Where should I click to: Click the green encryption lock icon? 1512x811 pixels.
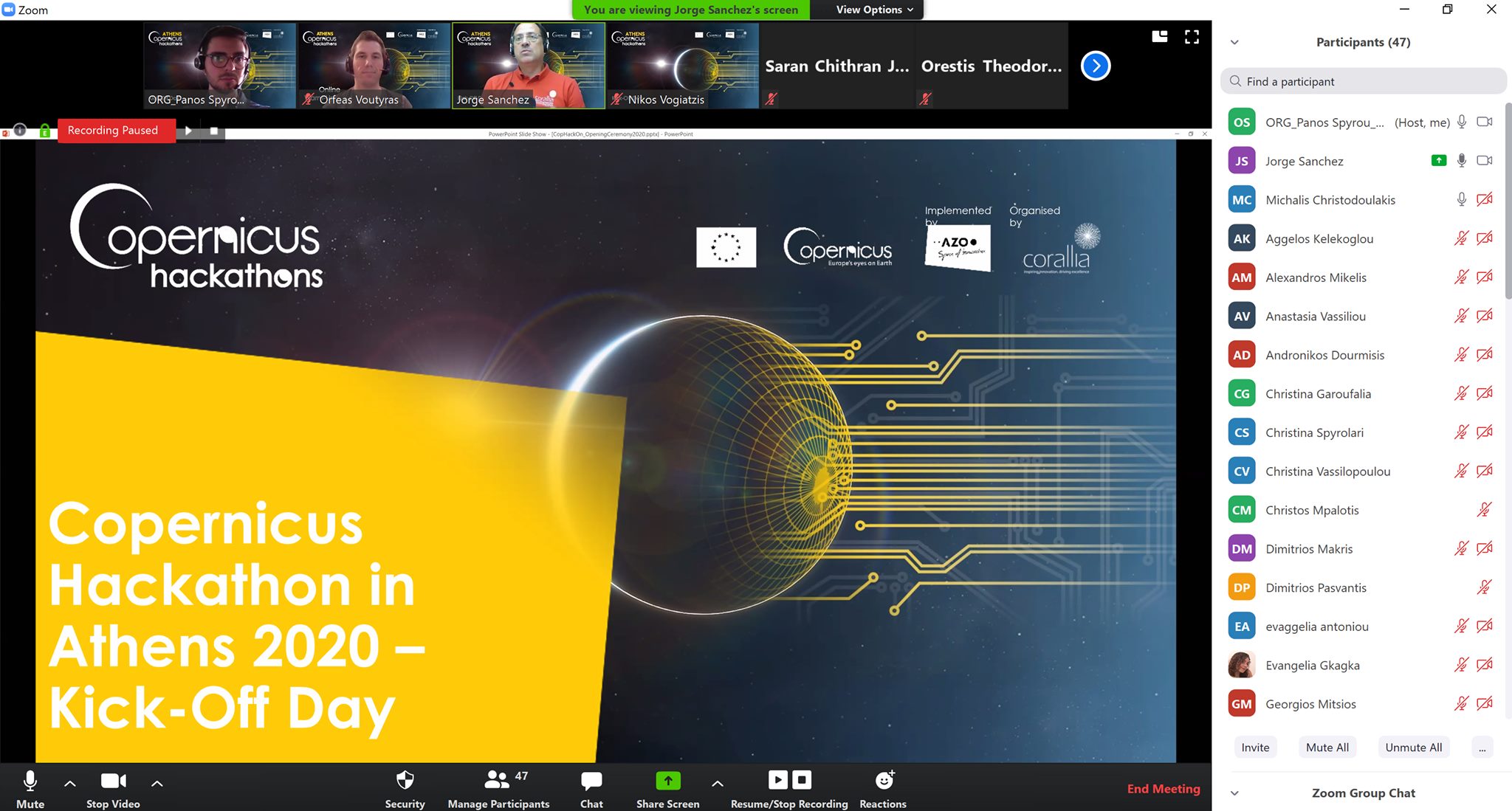click(44, 131)
